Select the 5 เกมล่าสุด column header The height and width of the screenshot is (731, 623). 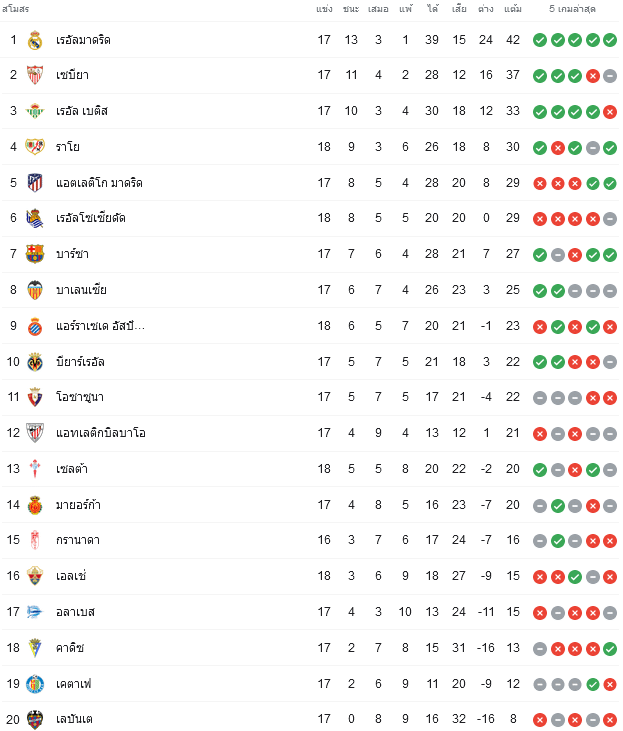coord(572,9)
